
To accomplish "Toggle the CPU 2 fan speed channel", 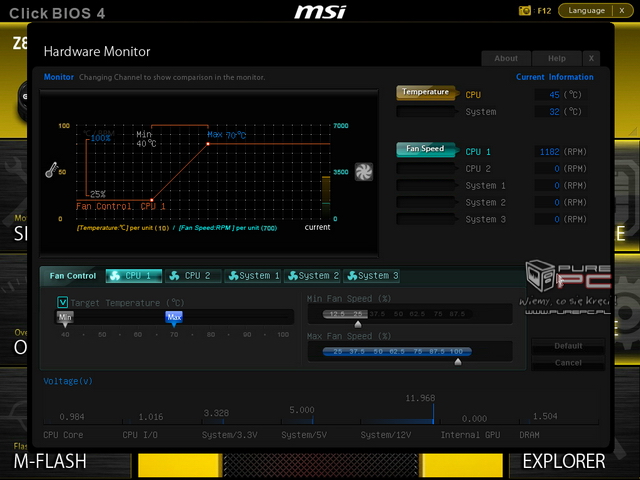I will click(x=426, y=168).
